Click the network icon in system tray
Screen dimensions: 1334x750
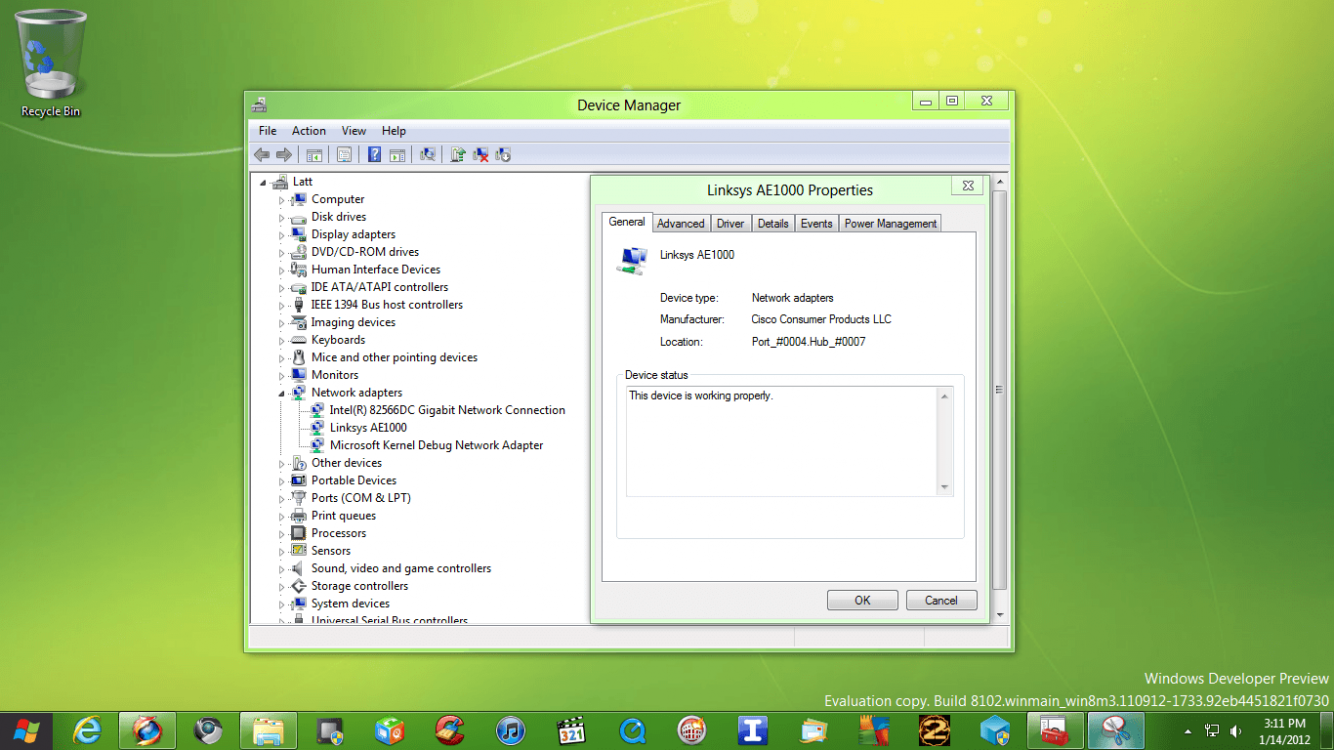(x=1212, y=731)
